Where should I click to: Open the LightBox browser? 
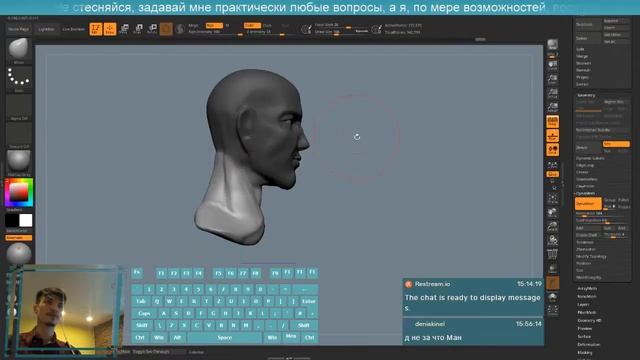click(x=46, y=29)
